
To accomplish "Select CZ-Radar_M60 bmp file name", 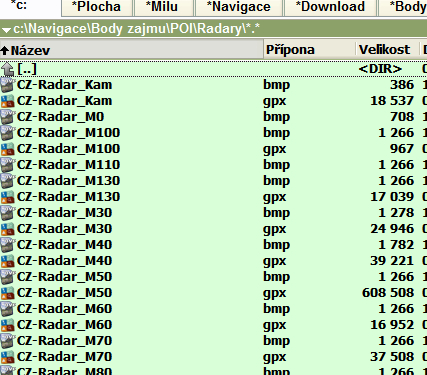I will (x=64, y=309).
